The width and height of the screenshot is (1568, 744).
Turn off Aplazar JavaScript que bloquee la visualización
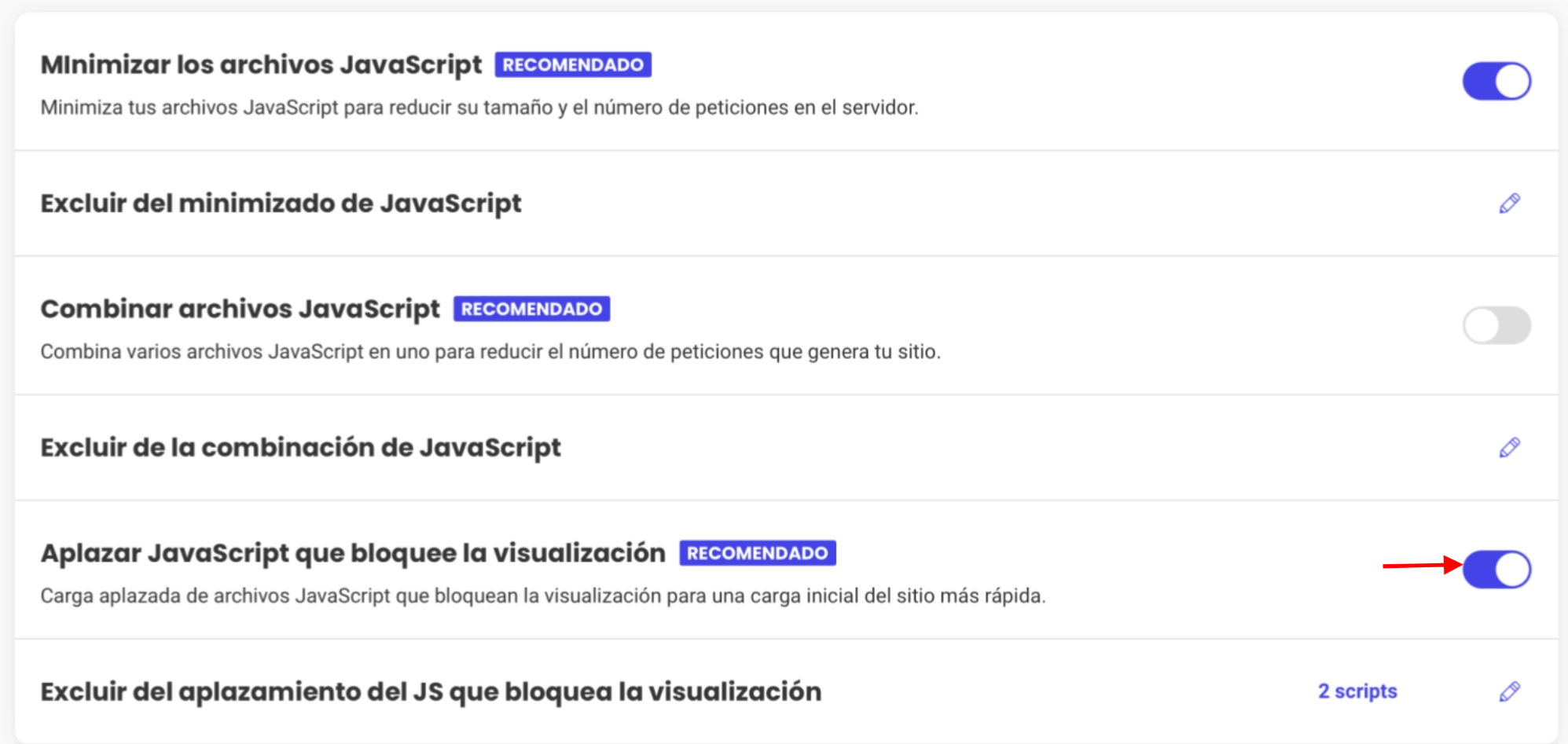tap(1496, 570)
